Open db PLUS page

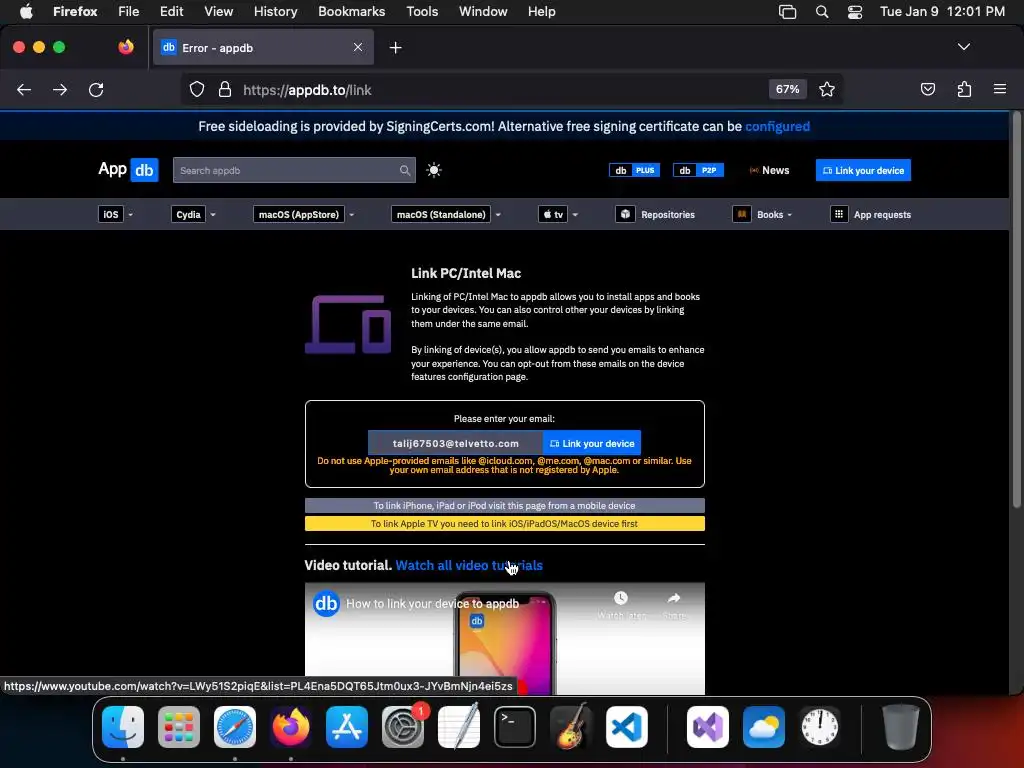point(634,170)
